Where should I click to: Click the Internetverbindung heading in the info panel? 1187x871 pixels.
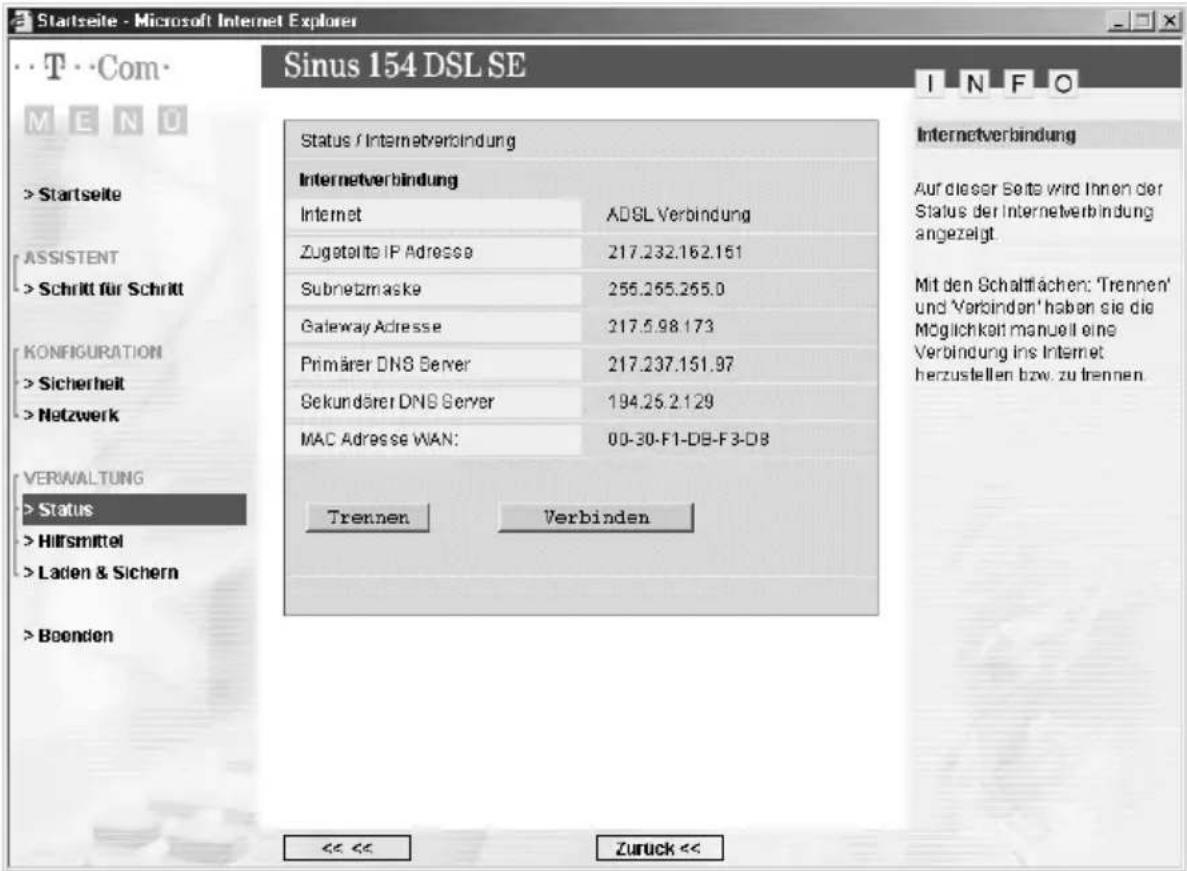(996, 135)
